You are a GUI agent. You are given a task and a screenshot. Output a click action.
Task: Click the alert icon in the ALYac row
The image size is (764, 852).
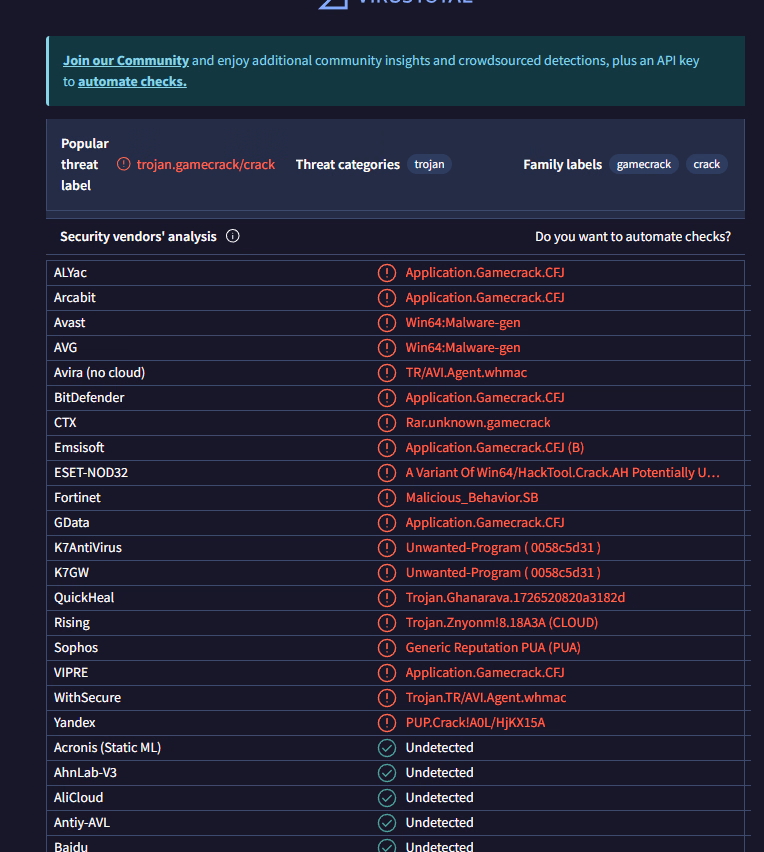pyautogui.click(x=387, y=272)
